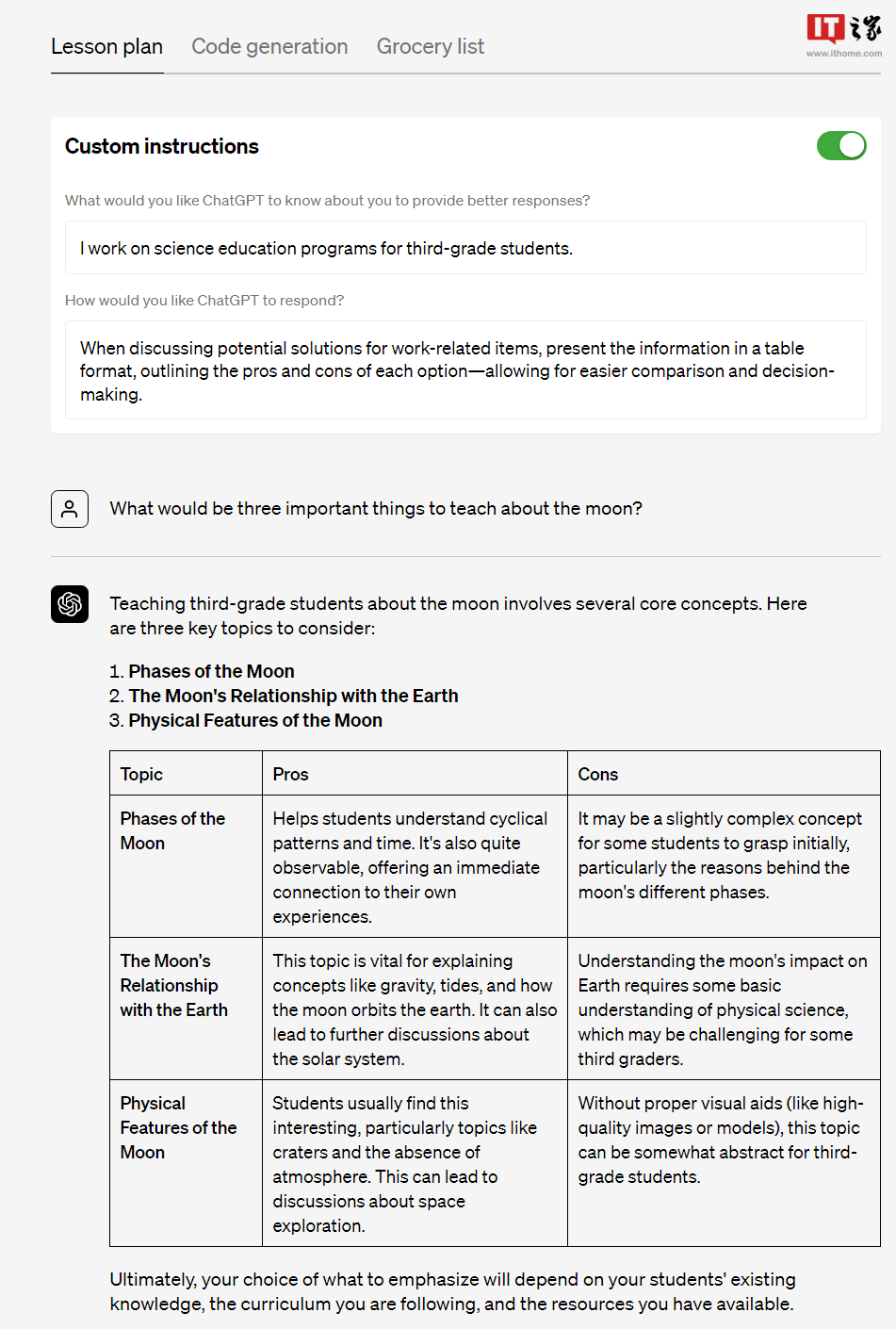The image size is (896, 1329).
Task: Click the ChatGPT logo icon
Action: [x=70, y=604]
